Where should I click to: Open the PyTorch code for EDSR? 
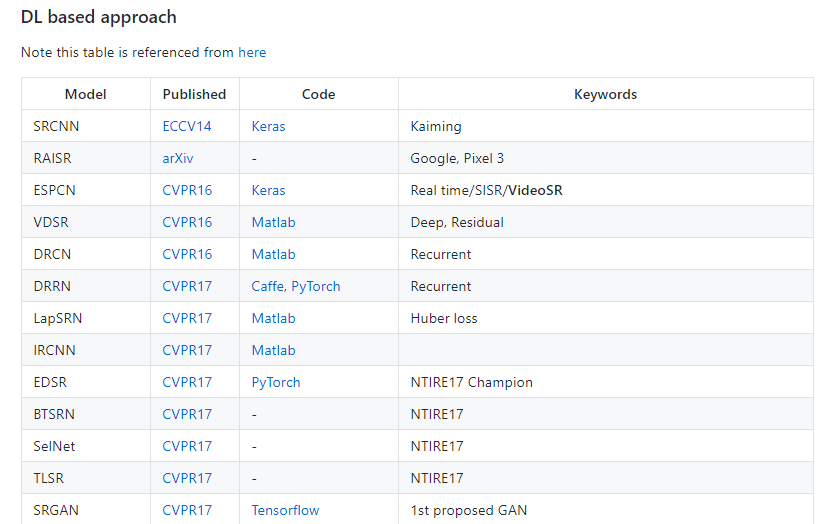tap(276, 382)
